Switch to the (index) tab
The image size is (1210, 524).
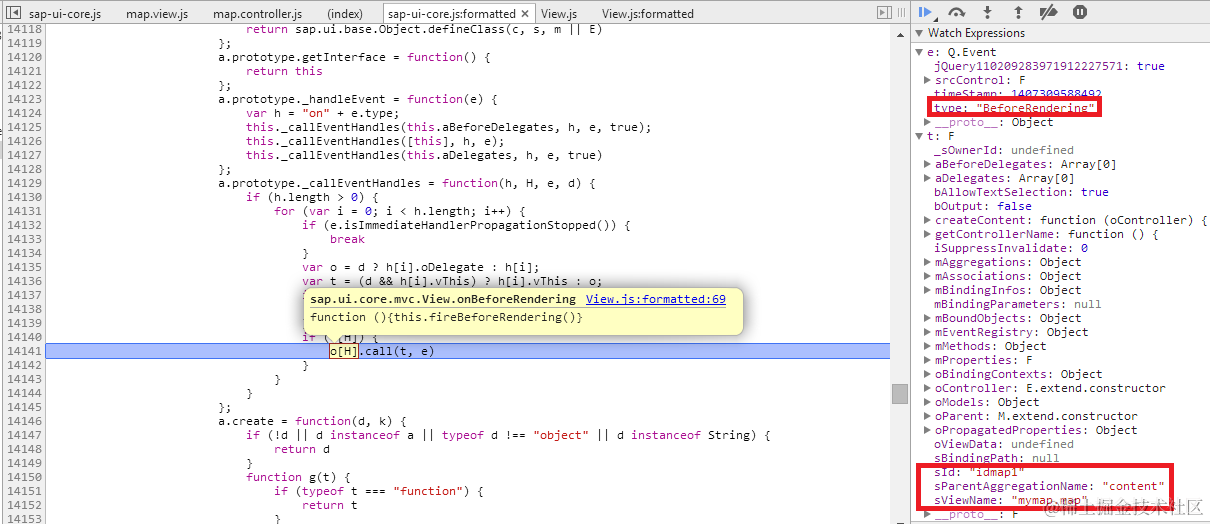(x=345, y=14)
